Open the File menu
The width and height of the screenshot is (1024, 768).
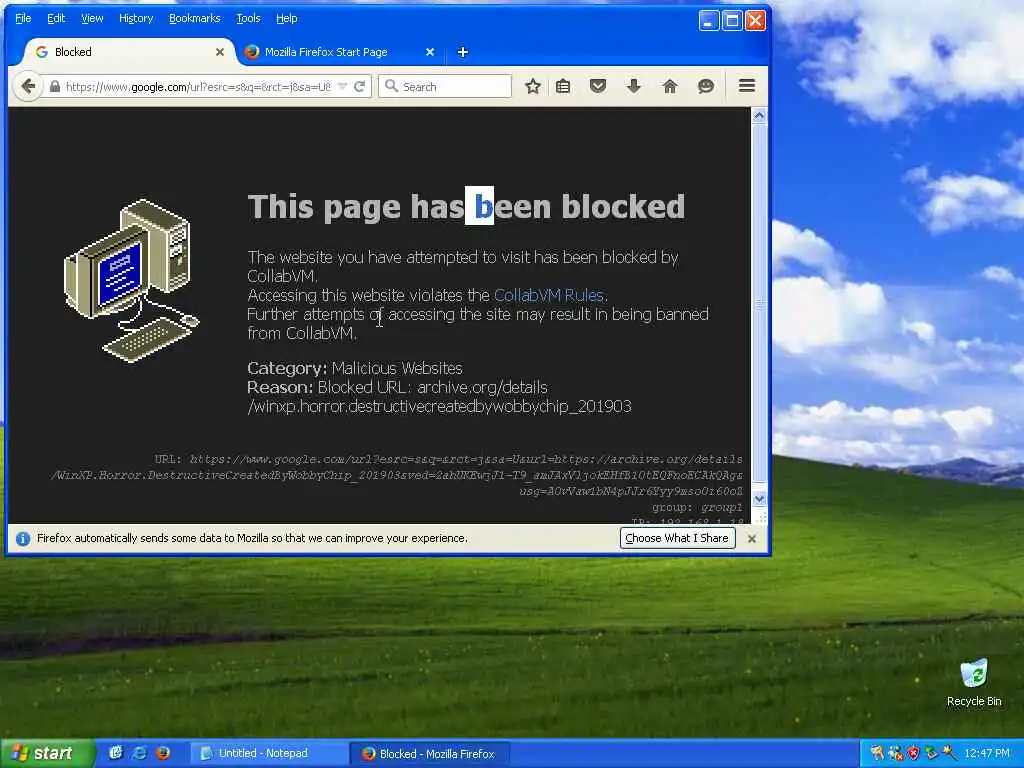(x=23, y=18)
